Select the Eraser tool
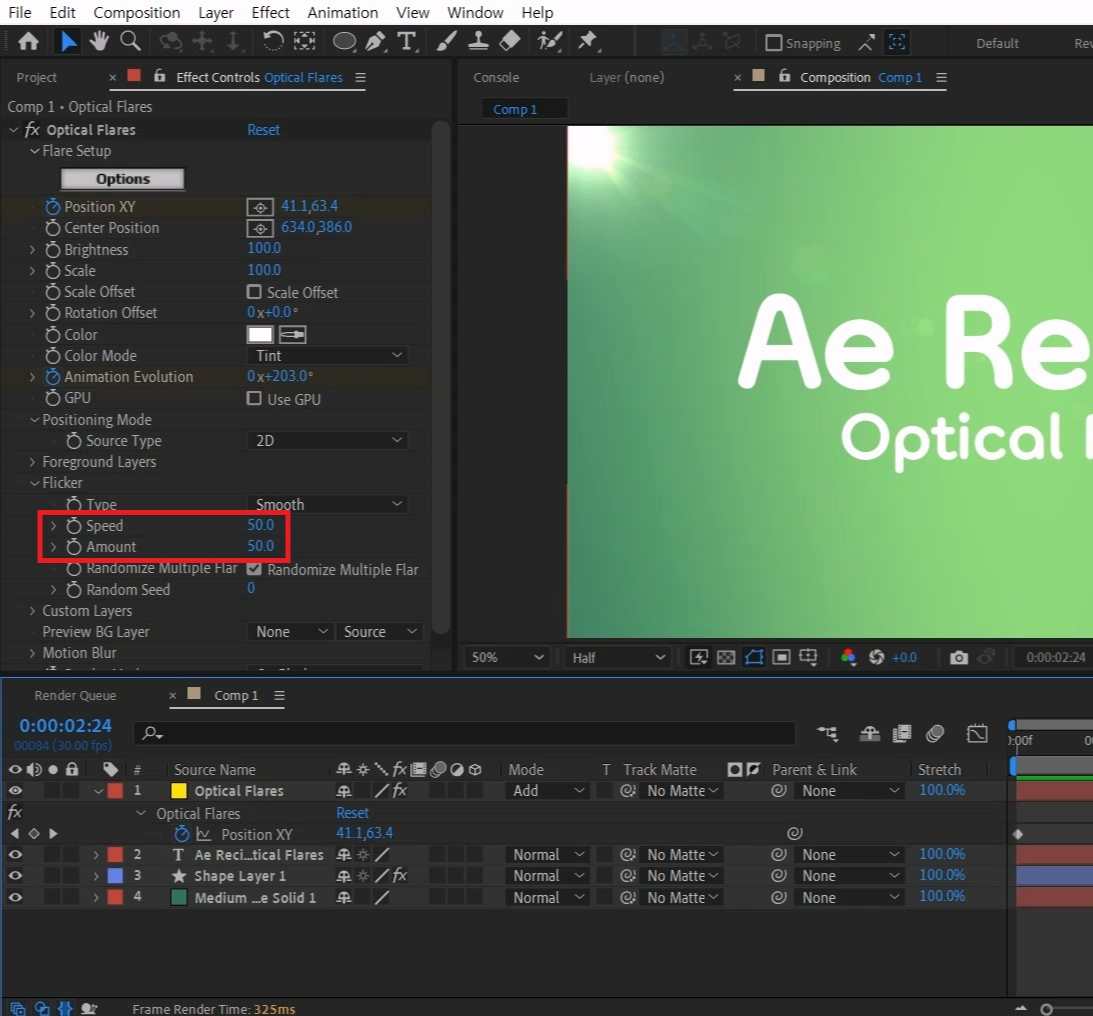 point(510,42)
